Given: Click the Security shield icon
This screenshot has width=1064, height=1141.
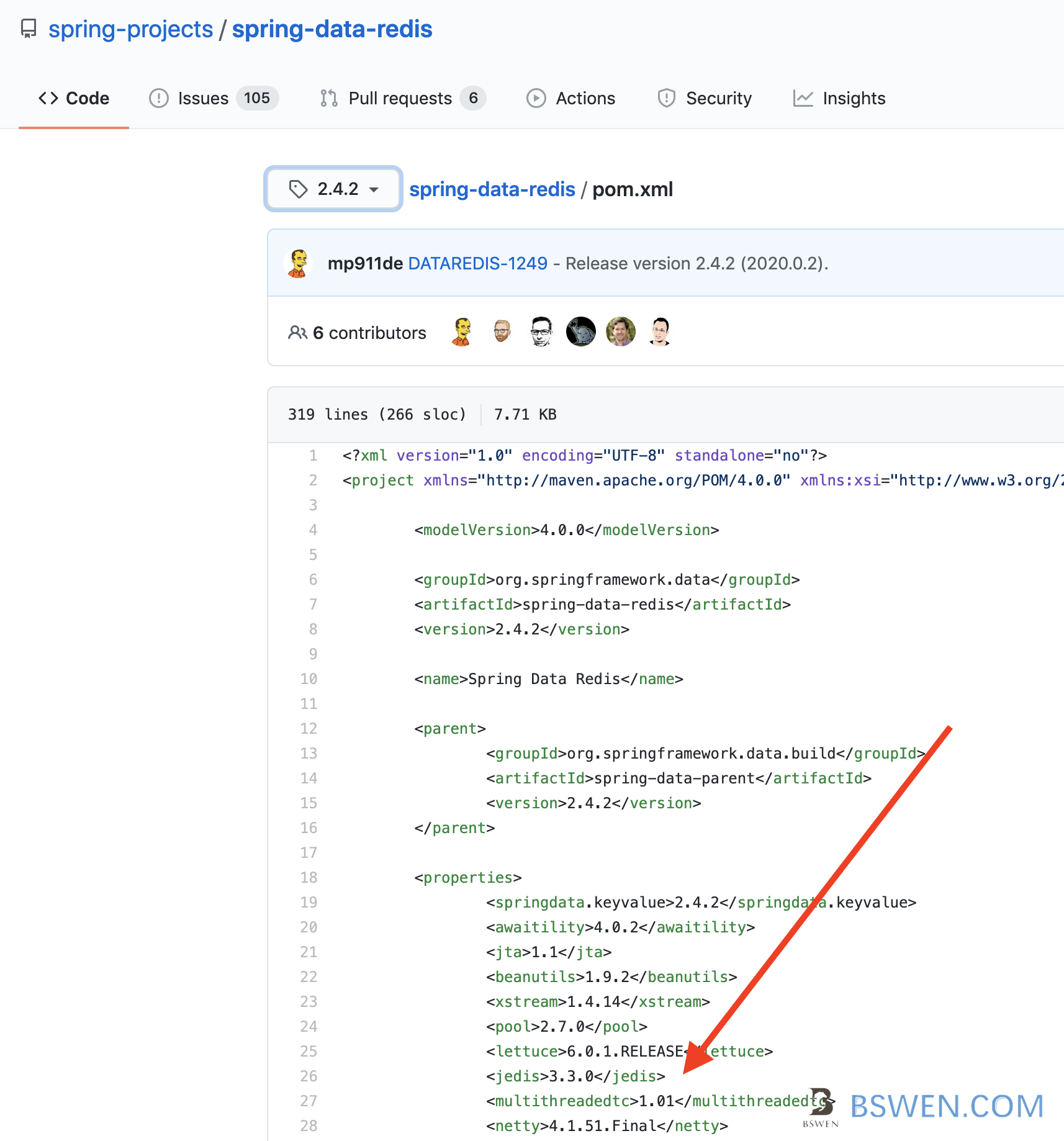Looking at the screenshot, I should pyautogui.click(x=667, y=98).
